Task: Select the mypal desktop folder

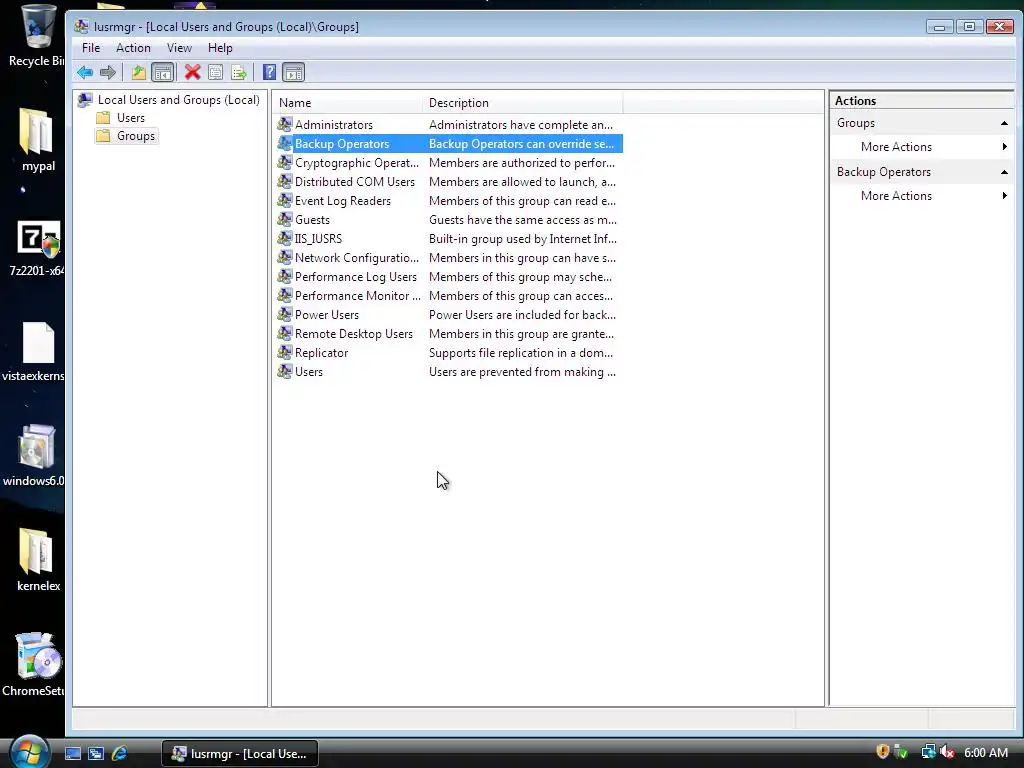Action: (x=37, y=140)
